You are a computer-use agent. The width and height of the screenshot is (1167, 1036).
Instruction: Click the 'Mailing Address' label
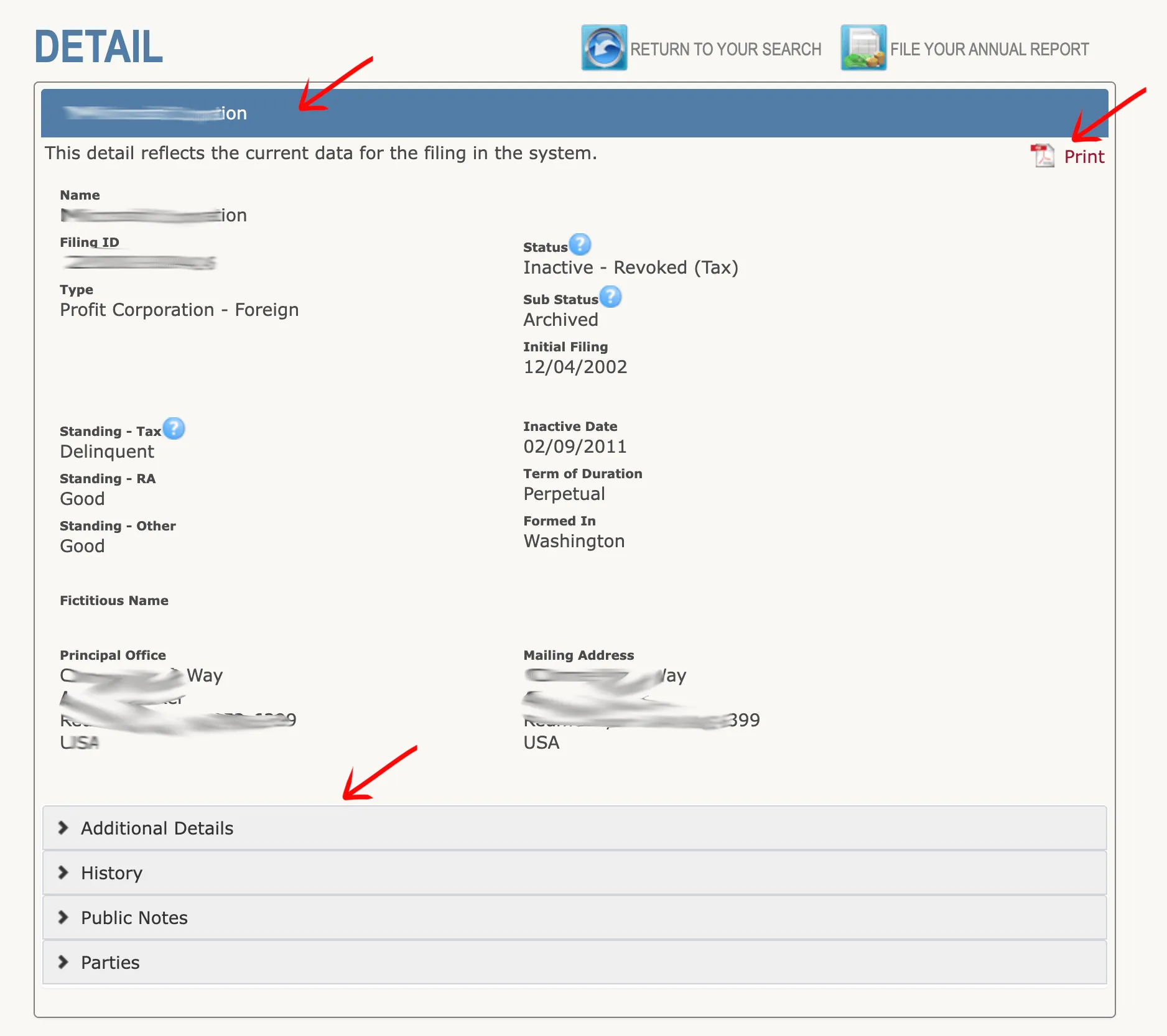579,655
